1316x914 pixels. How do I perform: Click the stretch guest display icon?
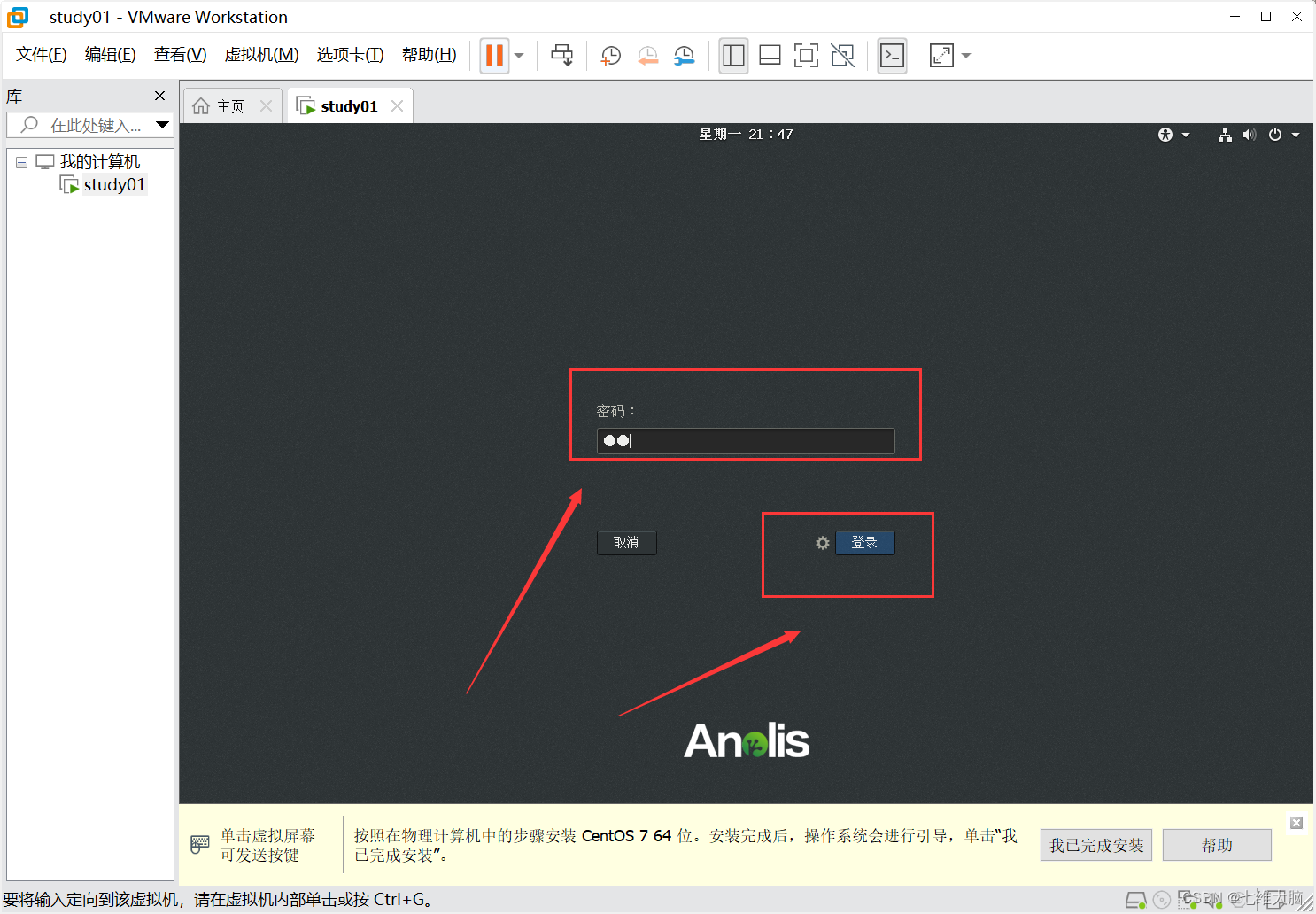[x=941, y=56]
